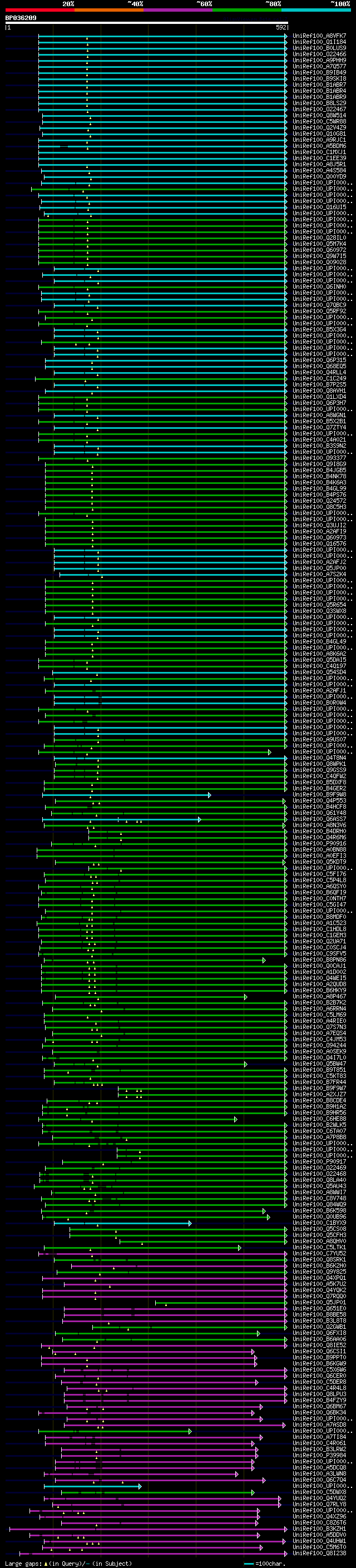The height and width of the screenshot is (1568, 356).
Task: Open hit UniRef100_Q5KDT9
Action: [319, 862]
